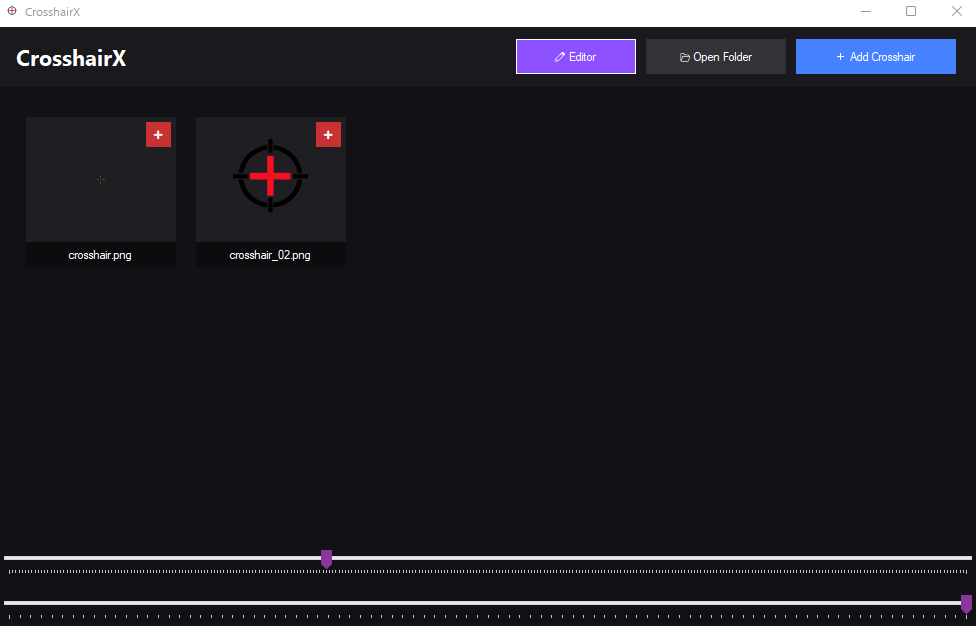This screenshot has width=976, height=626.
Task: Click the Add Crosshair button
Action: (x=876, y=57)
